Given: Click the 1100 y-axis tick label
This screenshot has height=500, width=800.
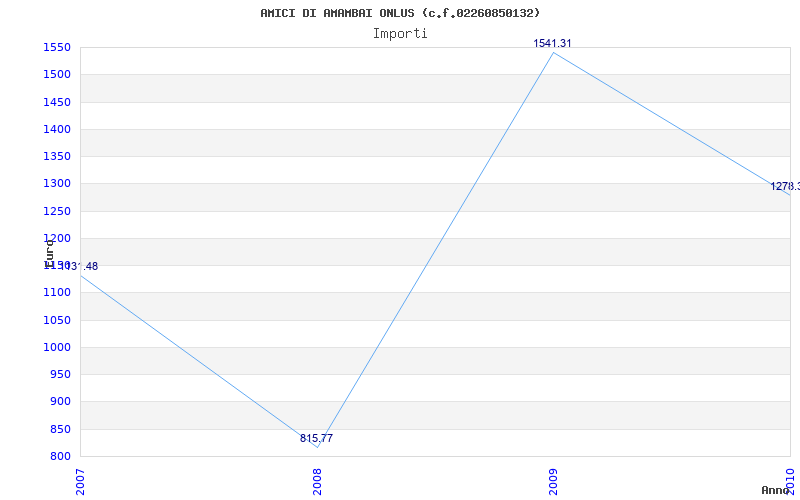Looking at the screenshot, I should (x=57, y=293).
